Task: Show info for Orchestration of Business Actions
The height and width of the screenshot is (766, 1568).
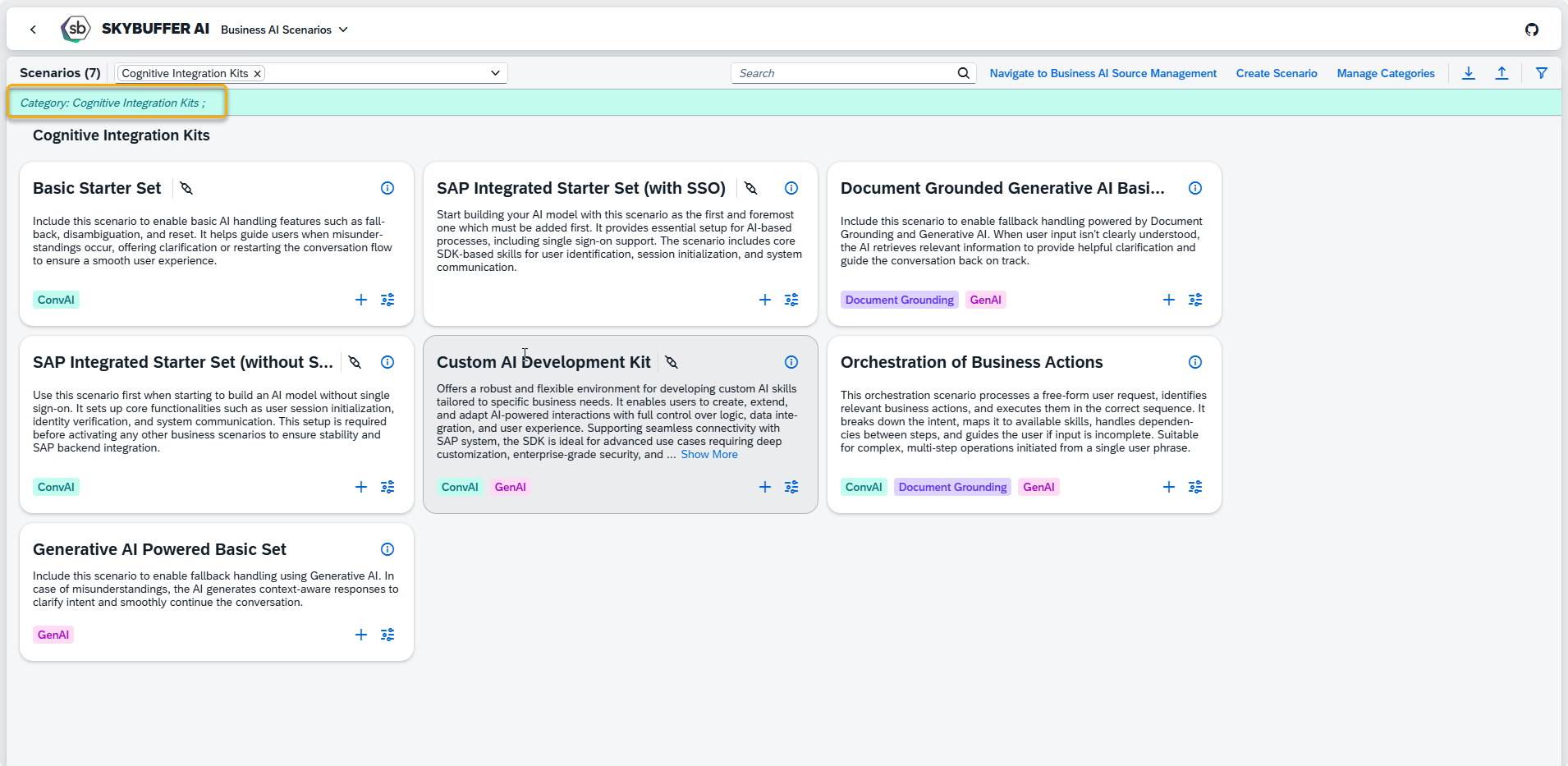Action: click(x=1195, y=362)
